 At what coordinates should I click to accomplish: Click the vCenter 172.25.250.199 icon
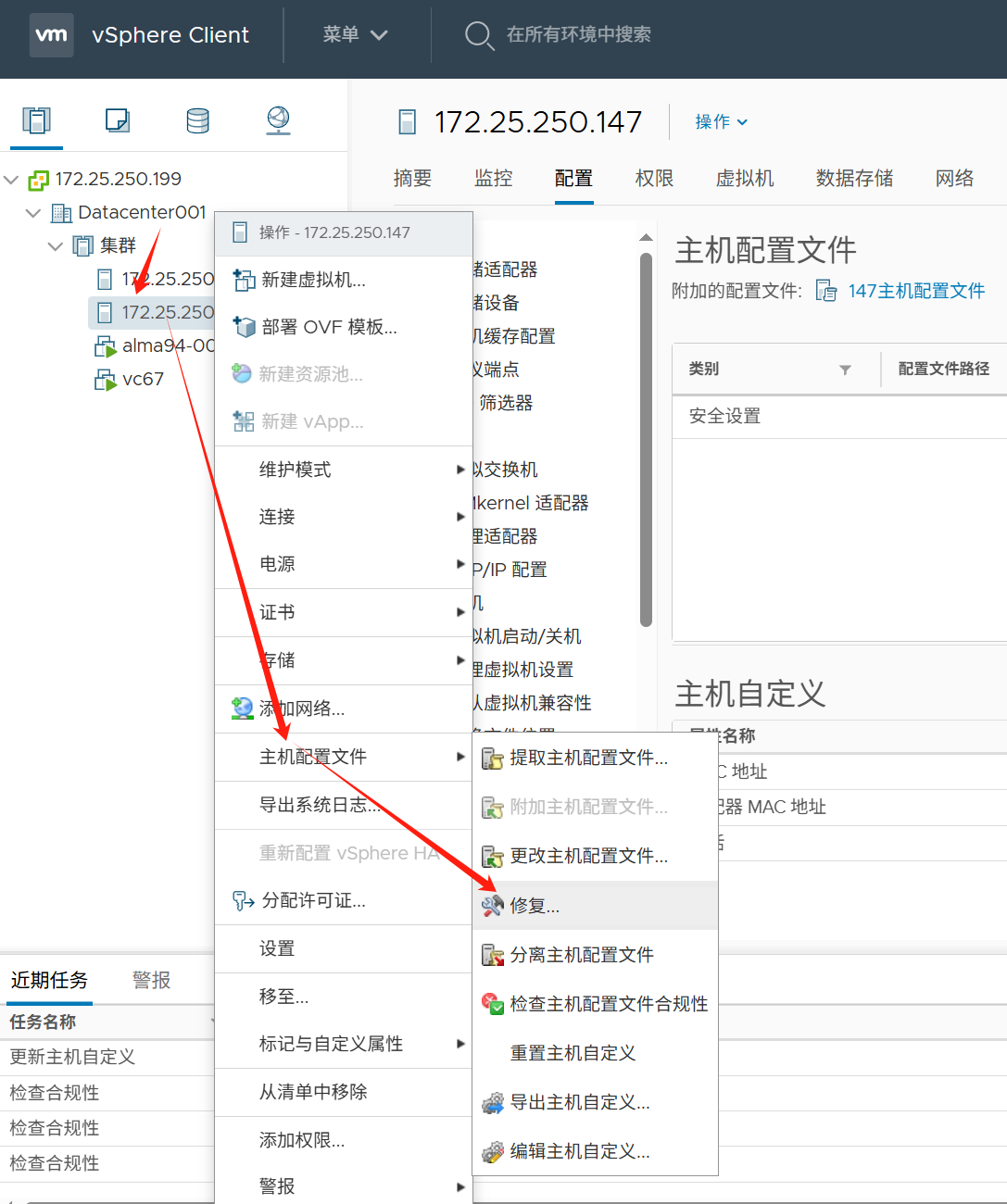pos(39,179)
